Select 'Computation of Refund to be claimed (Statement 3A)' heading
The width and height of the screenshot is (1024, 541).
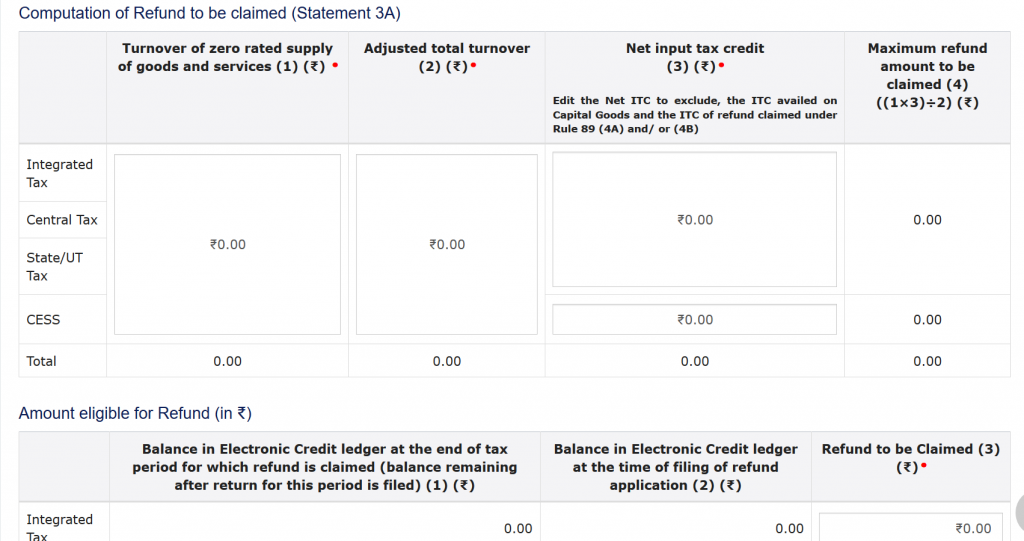coord(210,13)
